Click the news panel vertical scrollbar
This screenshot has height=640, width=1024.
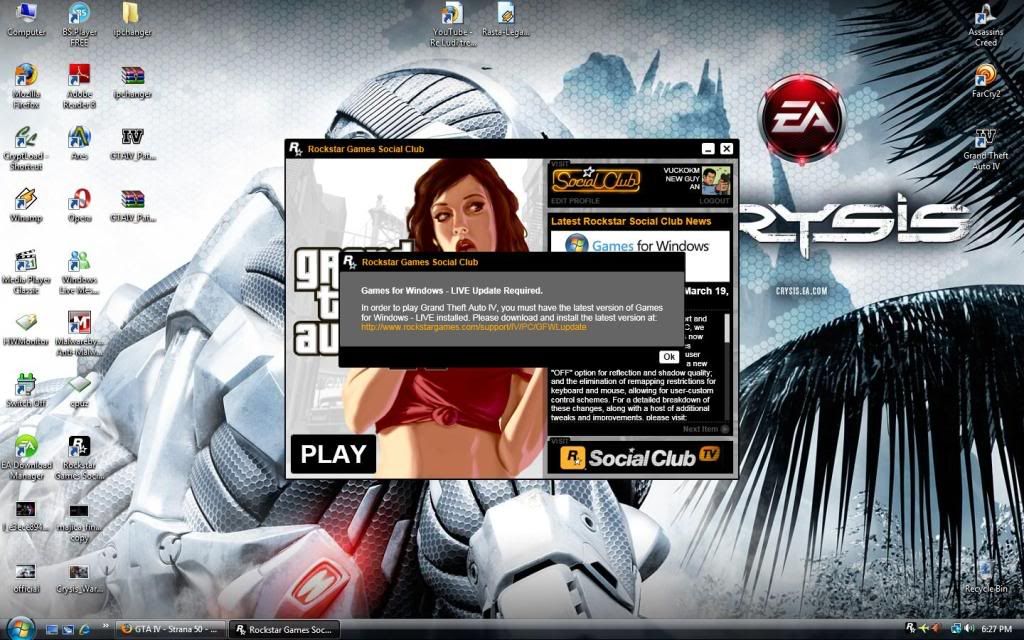726,360
